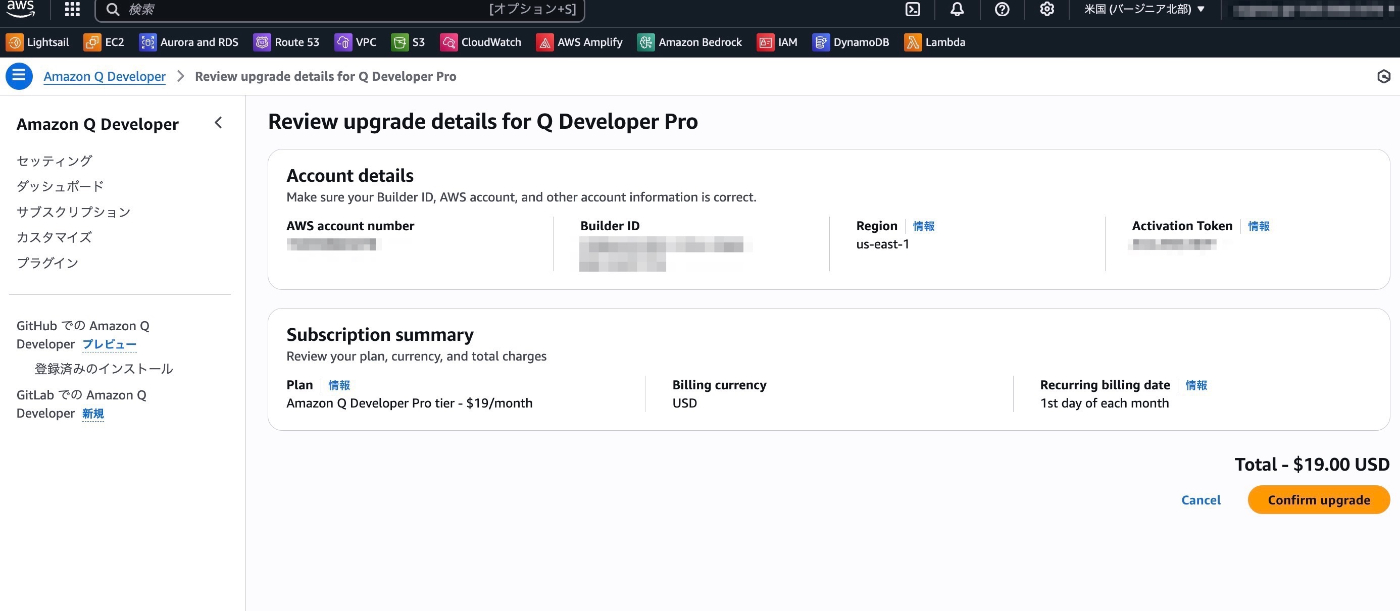Viewport: 1400px width, 611px height.
Task: Open Lambda shortcut
Action: point(935,42)
